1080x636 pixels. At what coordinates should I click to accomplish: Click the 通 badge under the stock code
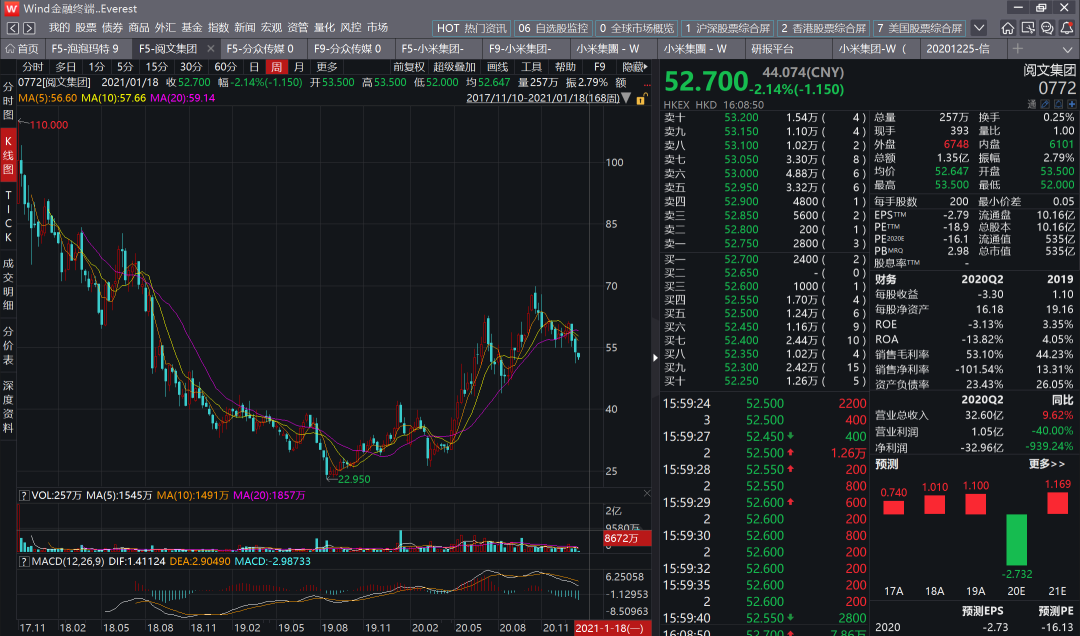[x=1032, y=104]
